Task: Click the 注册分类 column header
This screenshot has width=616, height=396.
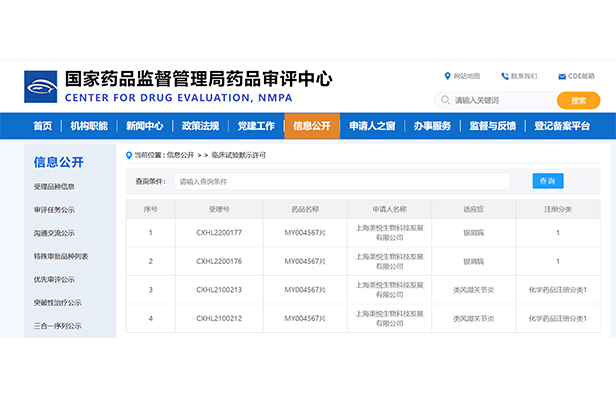Action: (x=558, y=209)
